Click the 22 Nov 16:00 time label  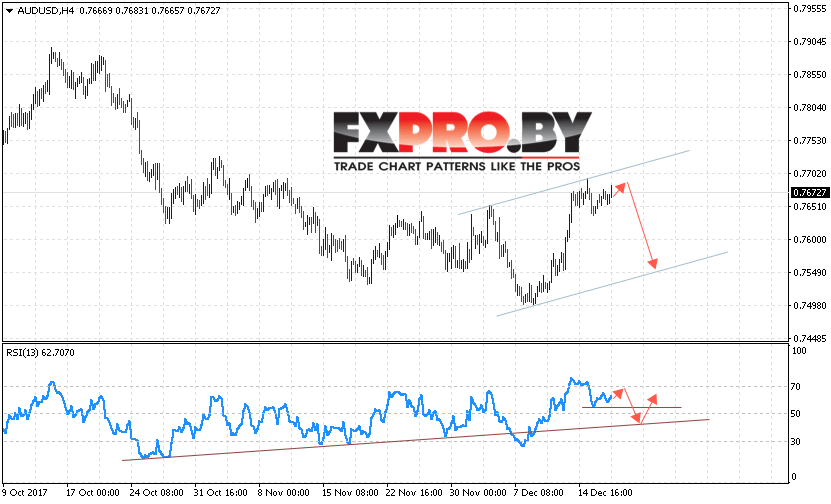tap(414, 493)
